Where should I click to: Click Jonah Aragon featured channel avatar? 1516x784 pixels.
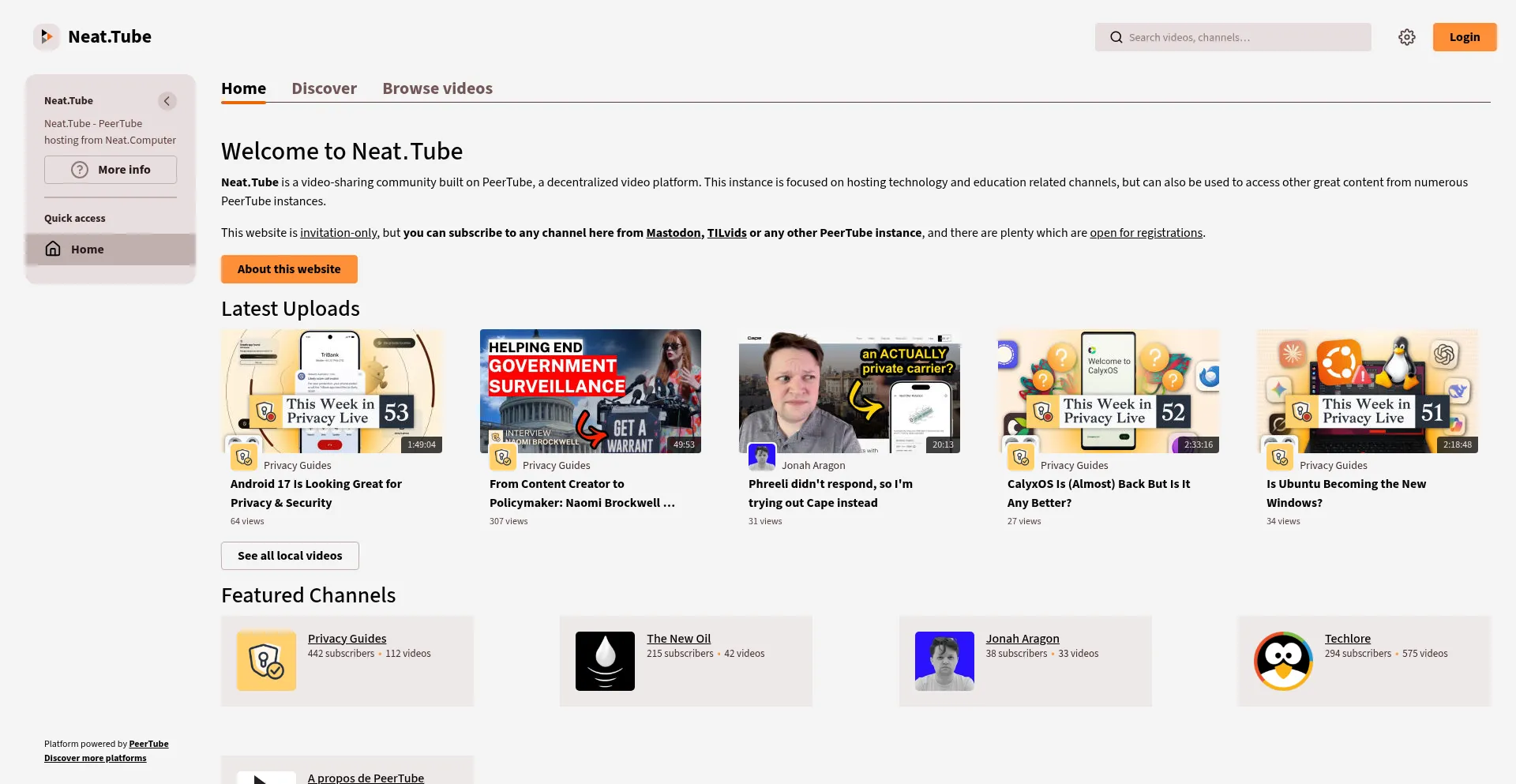(944, 661)
